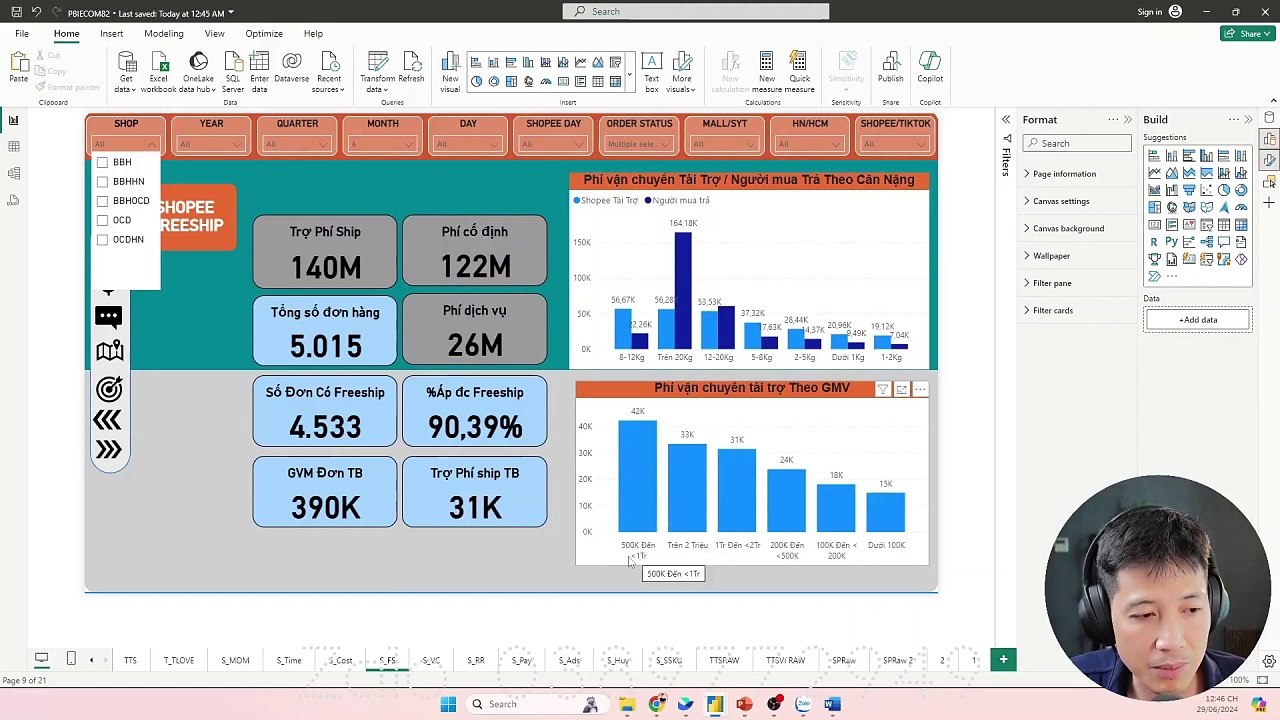1280x720 pixels.
Task: Expand the Wallpaper section
Action: [1051, 256]
